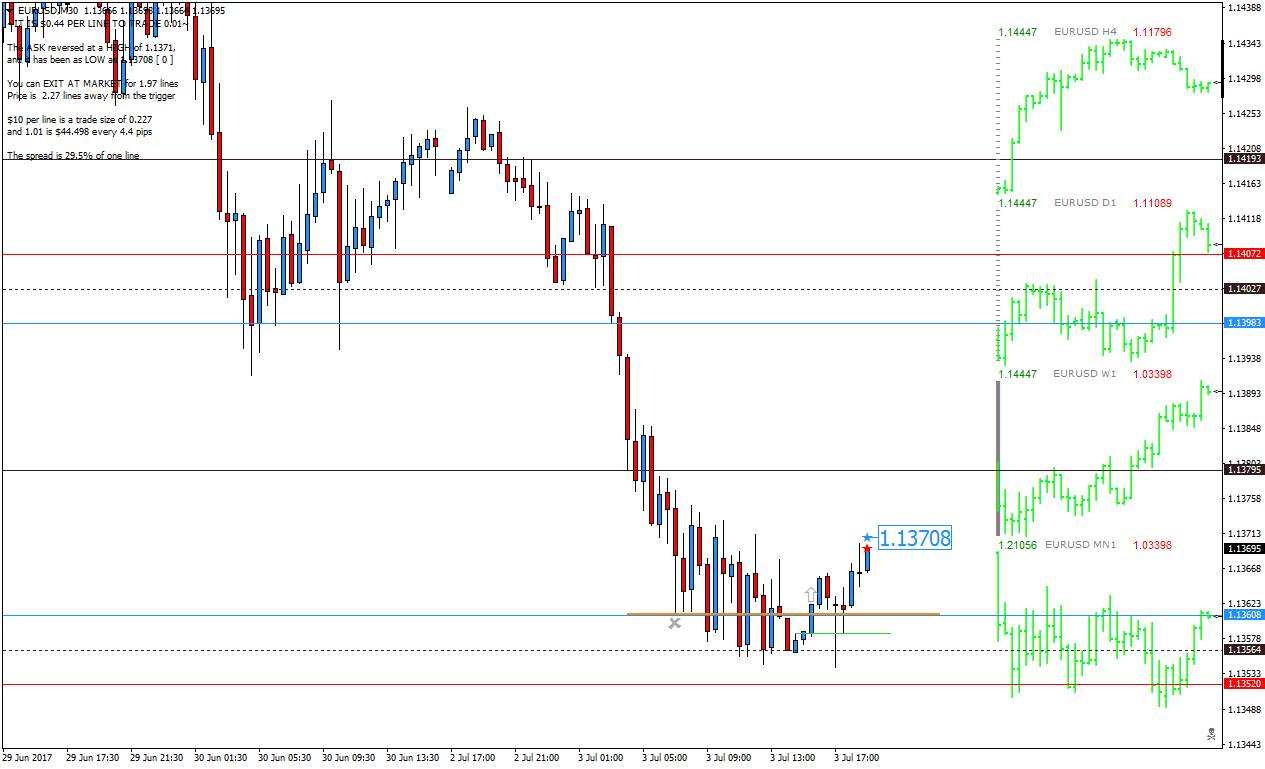Click the skull icon at bottom right
The image size is (1265, 769).
(1211, 735)
